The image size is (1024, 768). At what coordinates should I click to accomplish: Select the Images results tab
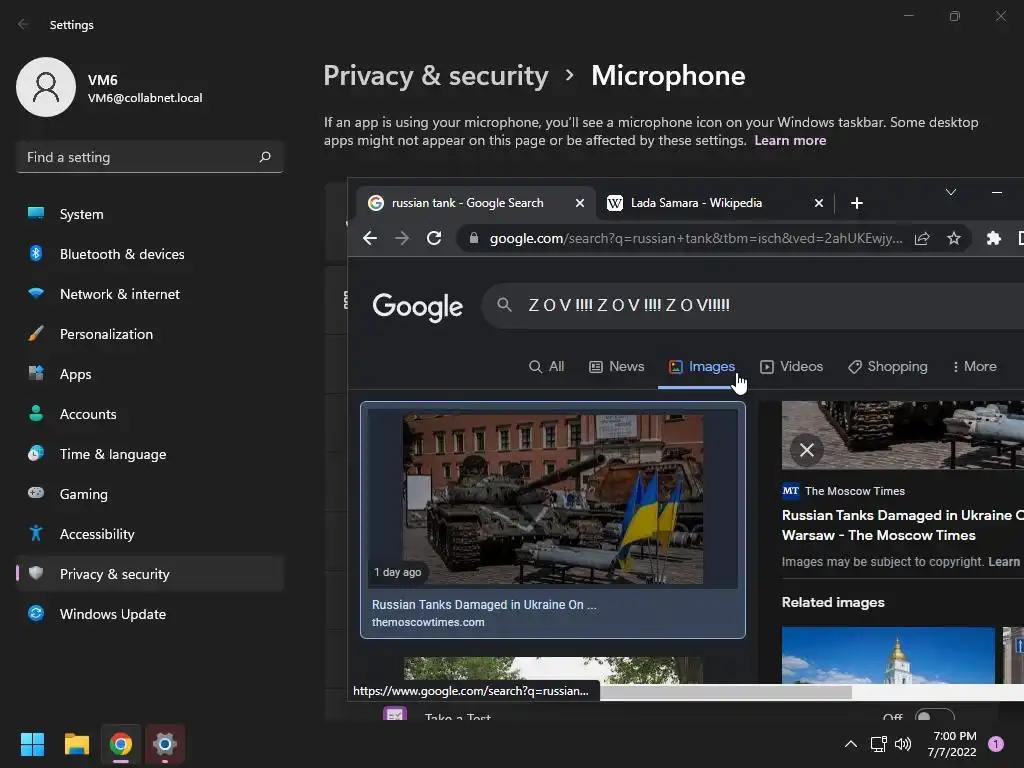702,366
